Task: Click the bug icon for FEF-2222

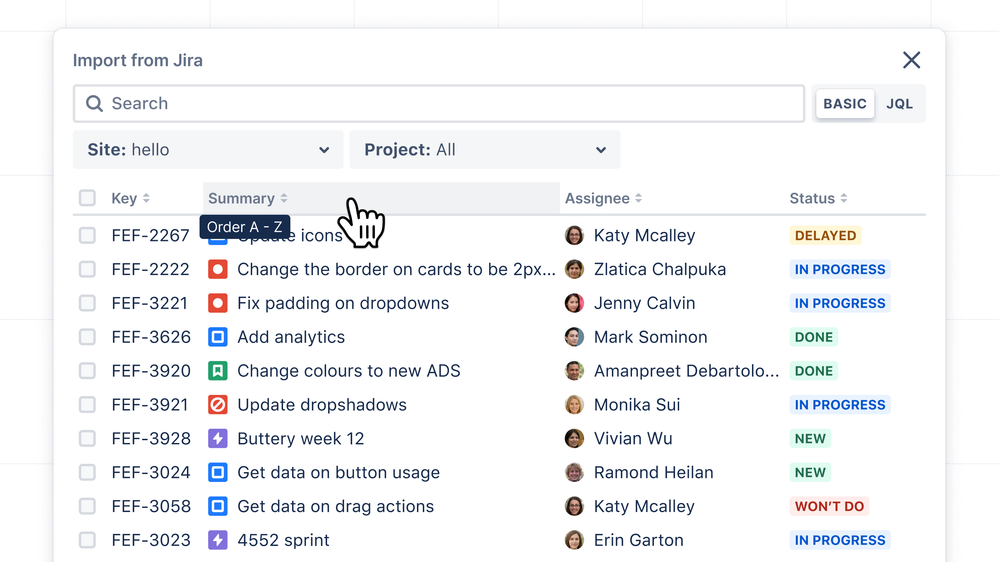Action: pos(218,270)
